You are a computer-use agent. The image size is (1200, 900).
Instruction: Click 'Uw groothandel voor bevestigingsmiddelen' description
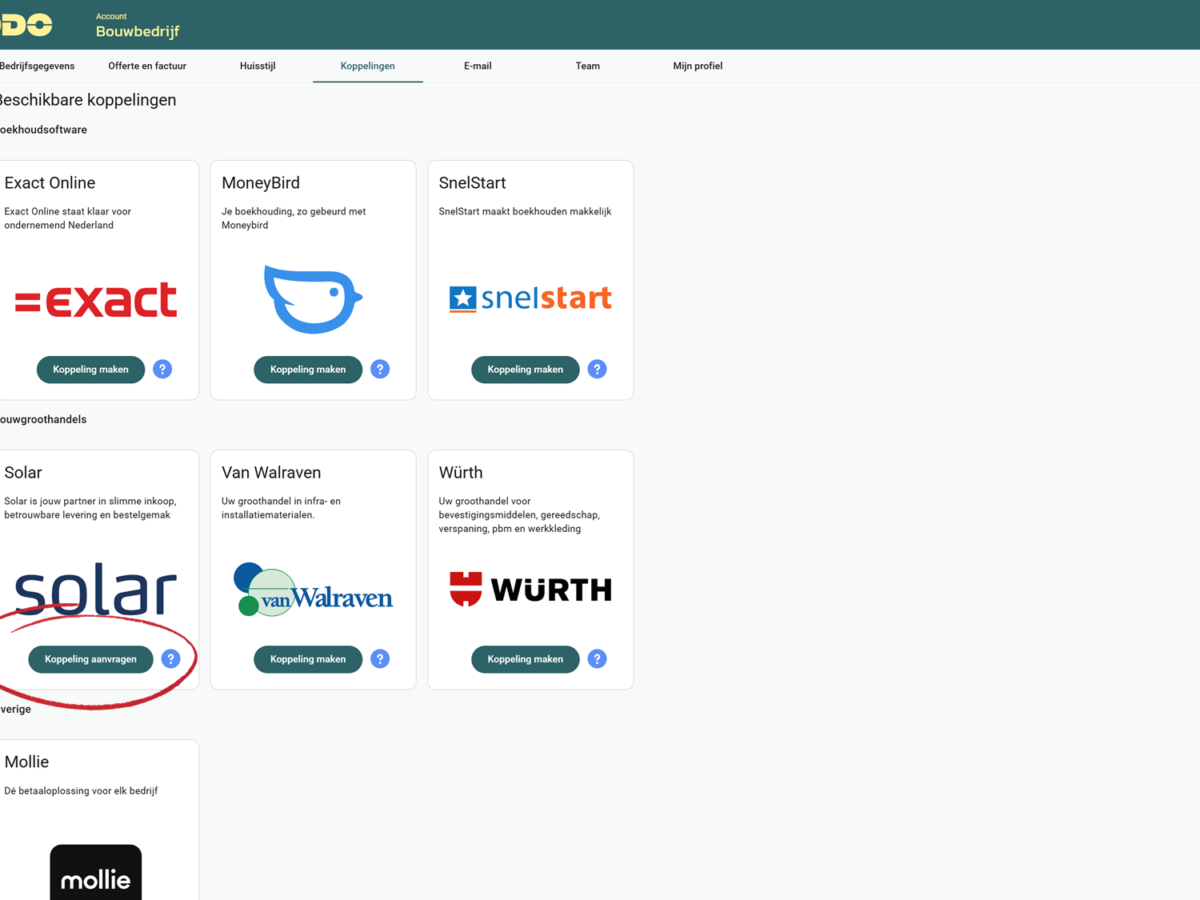[x=519, y=515]
